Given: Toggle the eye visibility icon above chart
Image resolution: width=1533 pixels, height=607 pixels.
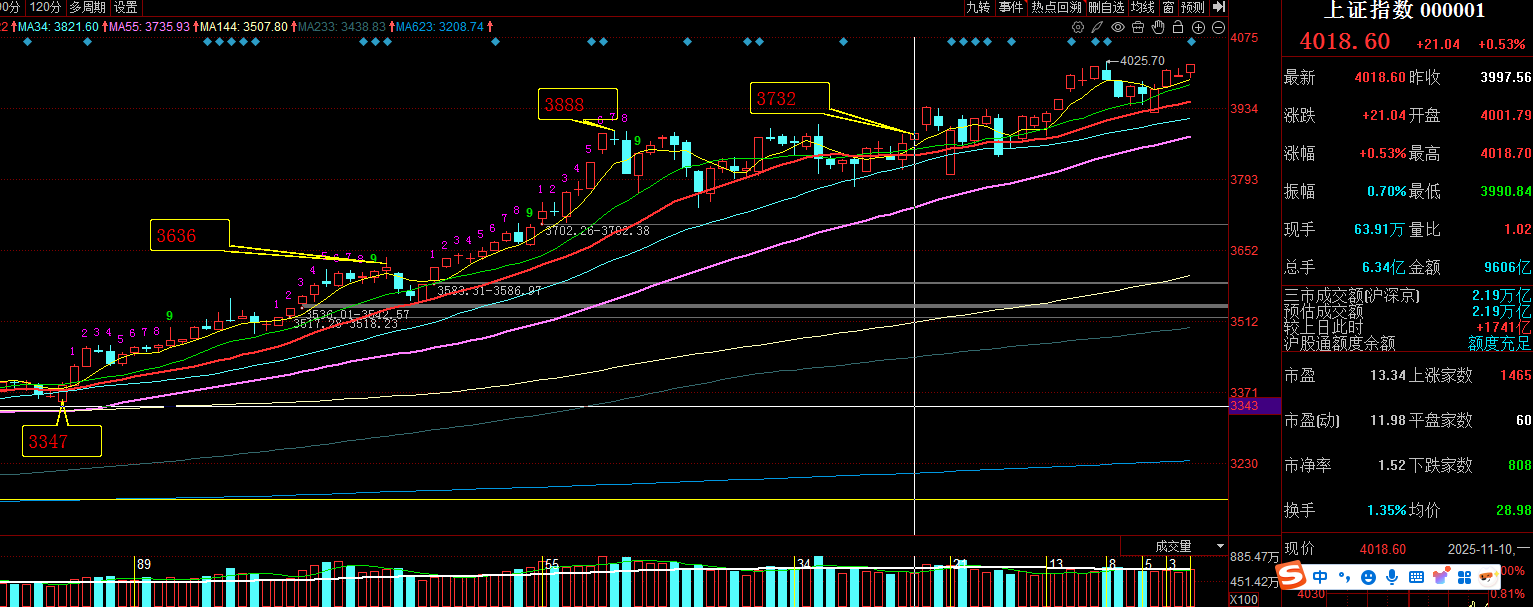Looking at the screenshot, I should (x=1118, y=27).
